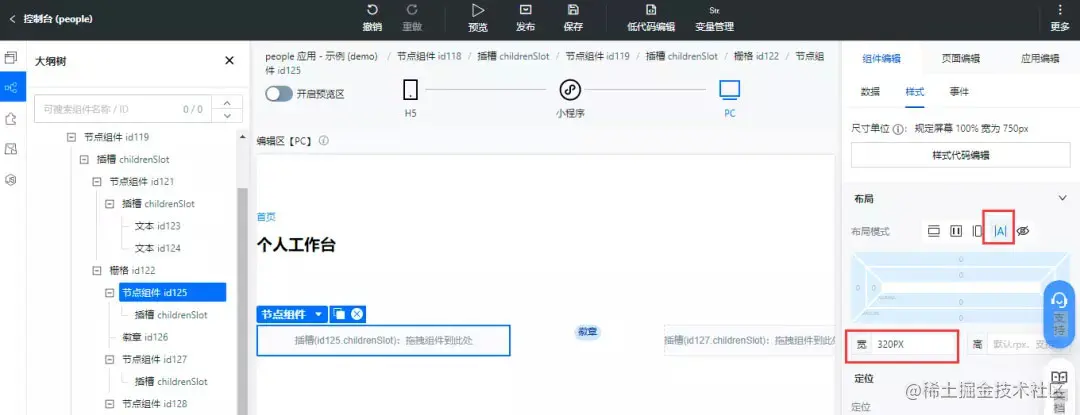Go back using the arrow beside 控制台 (people)

pos(12,19)
